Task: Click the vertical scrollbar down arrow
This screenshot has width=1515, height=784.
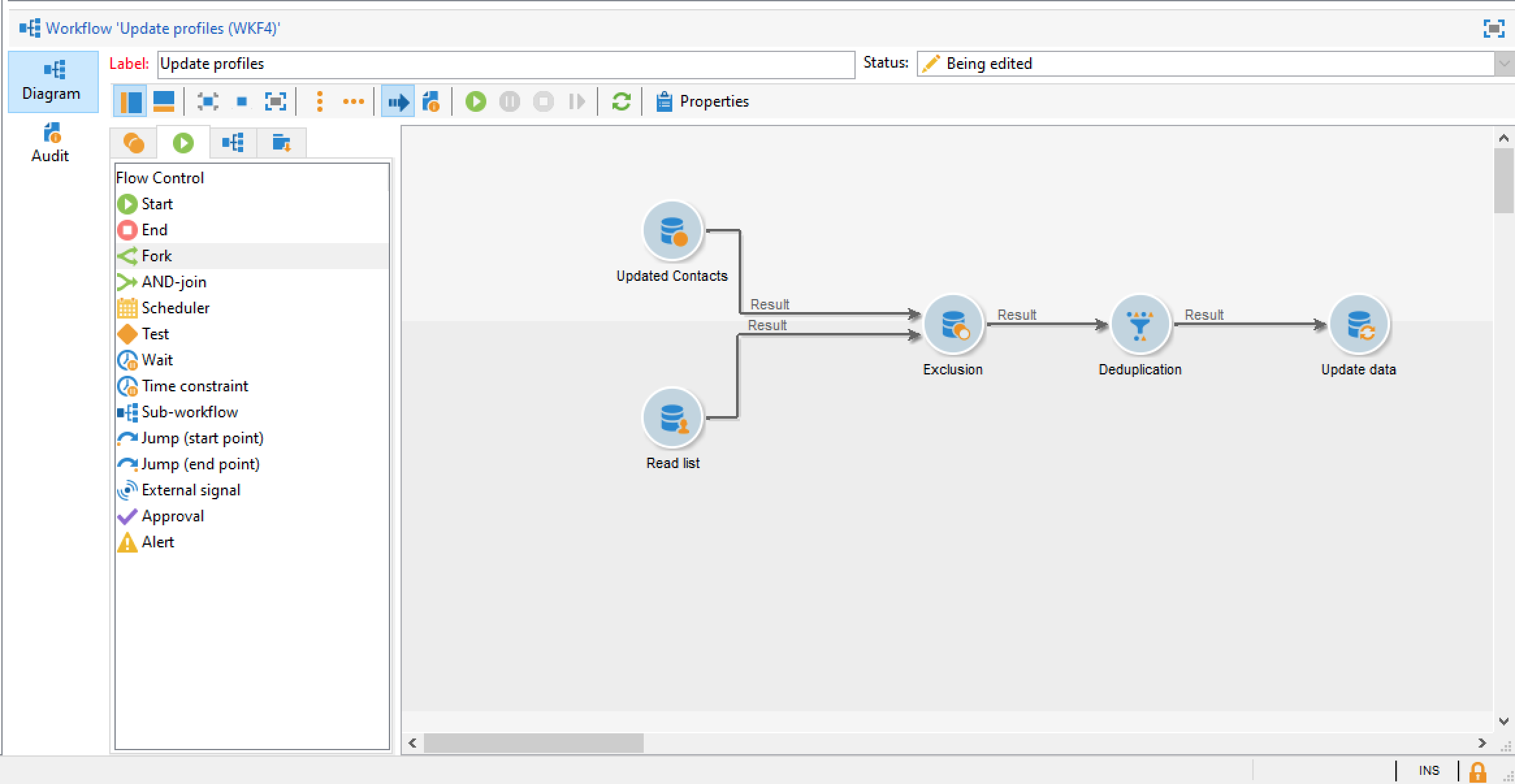Action: (1503, 721)
